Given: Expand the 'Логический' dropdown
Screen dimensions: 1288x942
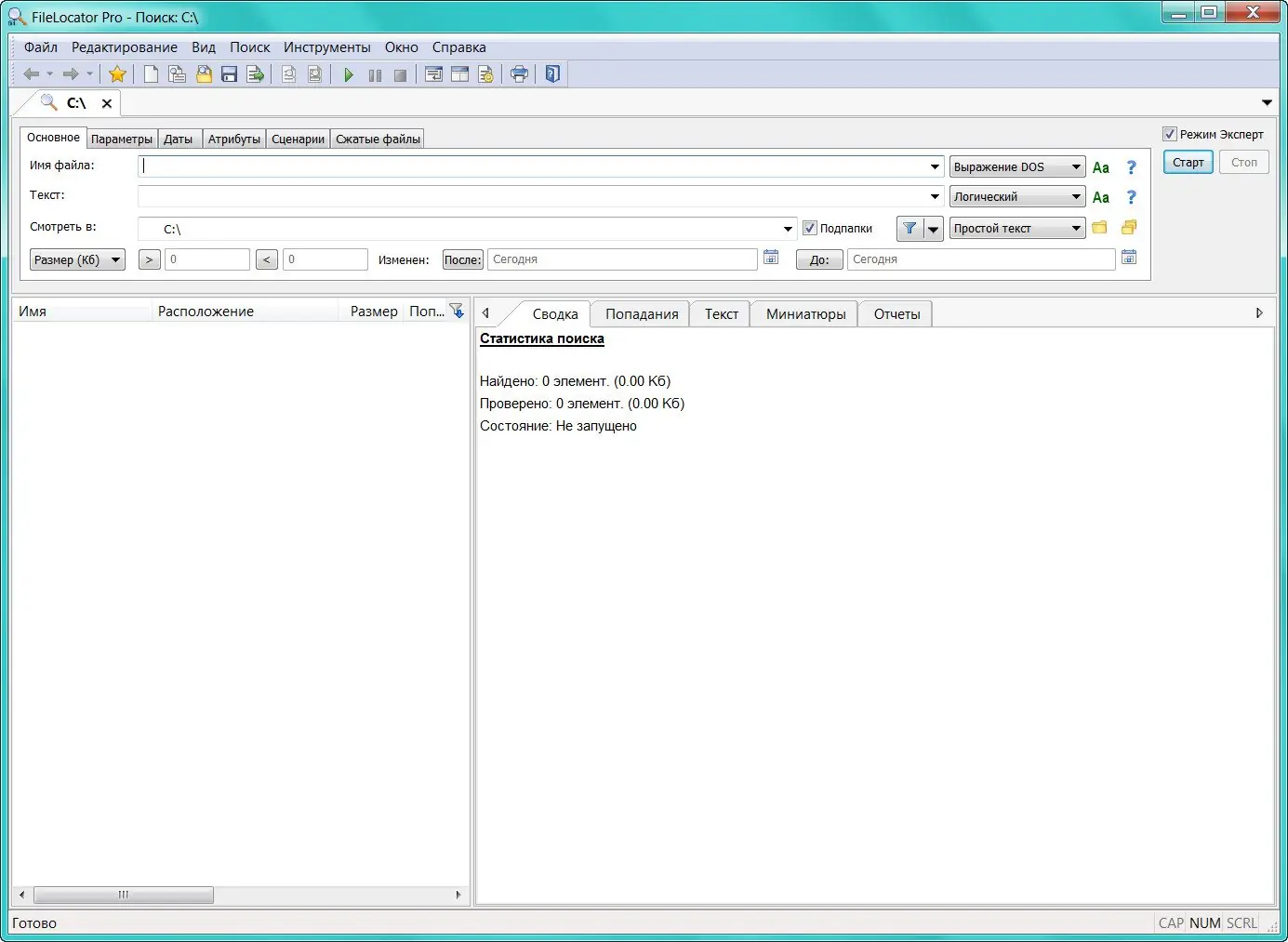Looking at the screenshot, I should 1017,197.
